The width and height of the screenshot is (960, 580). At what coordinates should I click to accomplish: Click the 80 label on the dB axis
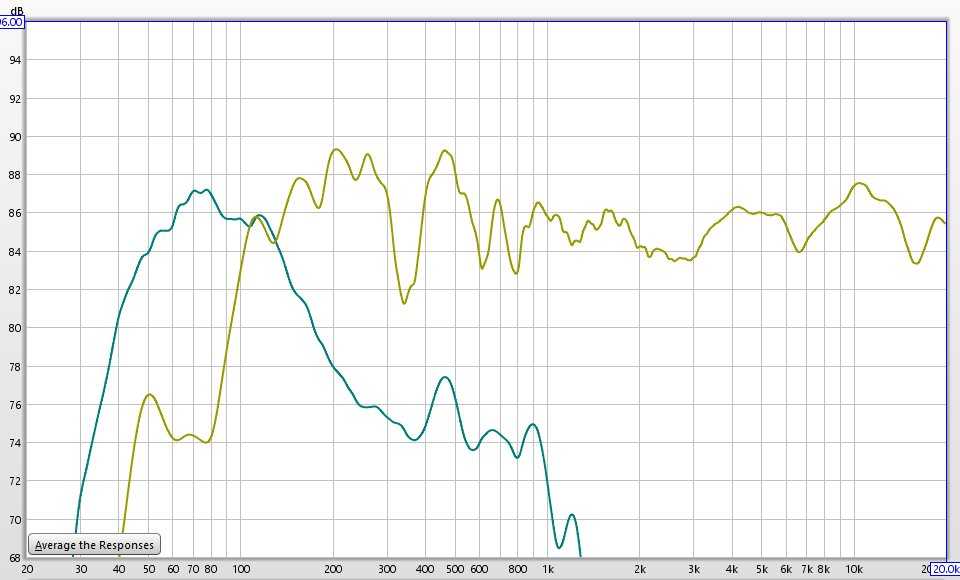15,327
